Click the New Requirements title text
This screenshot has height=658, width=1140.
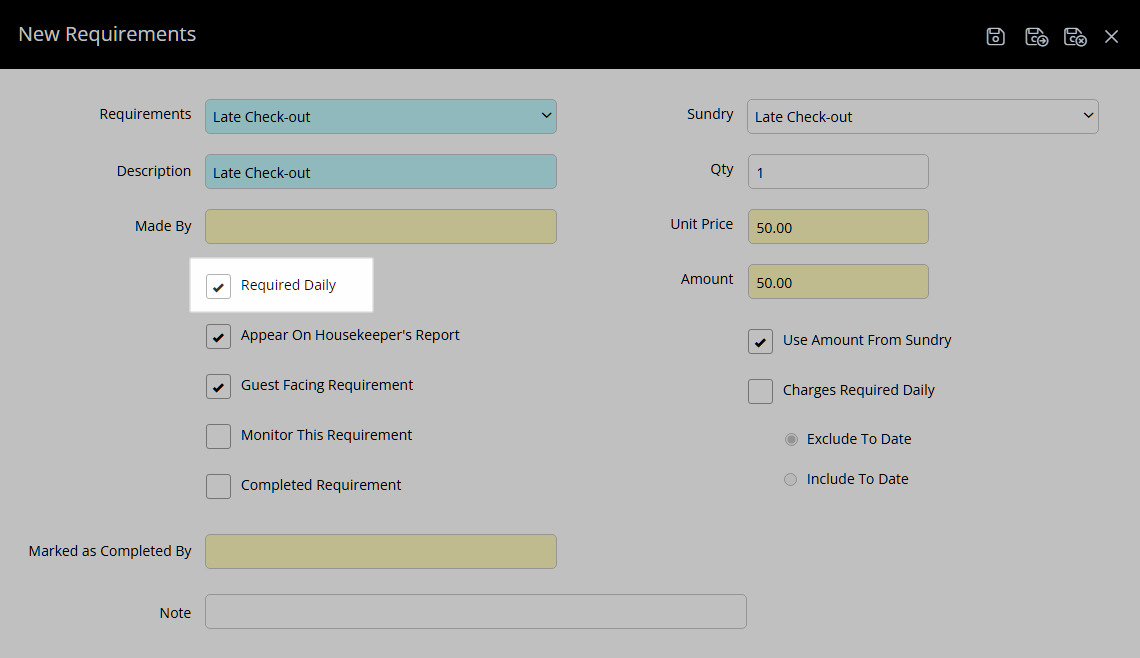click(x=107, y=34)
